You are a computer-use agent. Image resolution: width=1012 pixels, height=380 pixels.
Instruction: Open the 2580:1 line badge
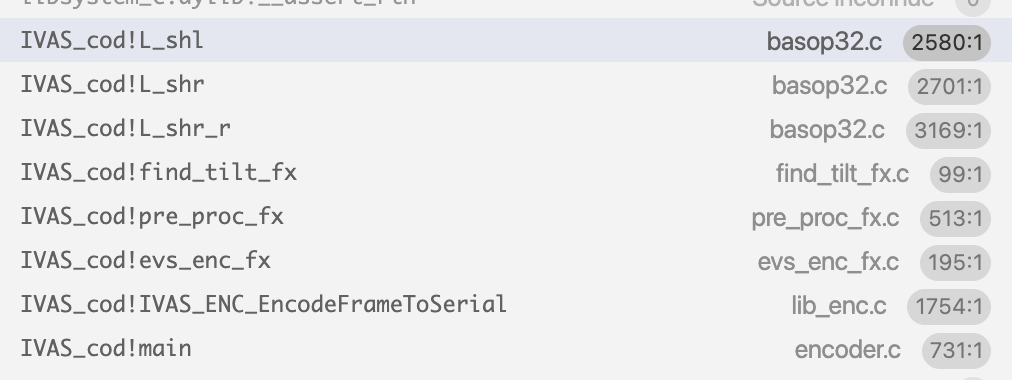946,43
